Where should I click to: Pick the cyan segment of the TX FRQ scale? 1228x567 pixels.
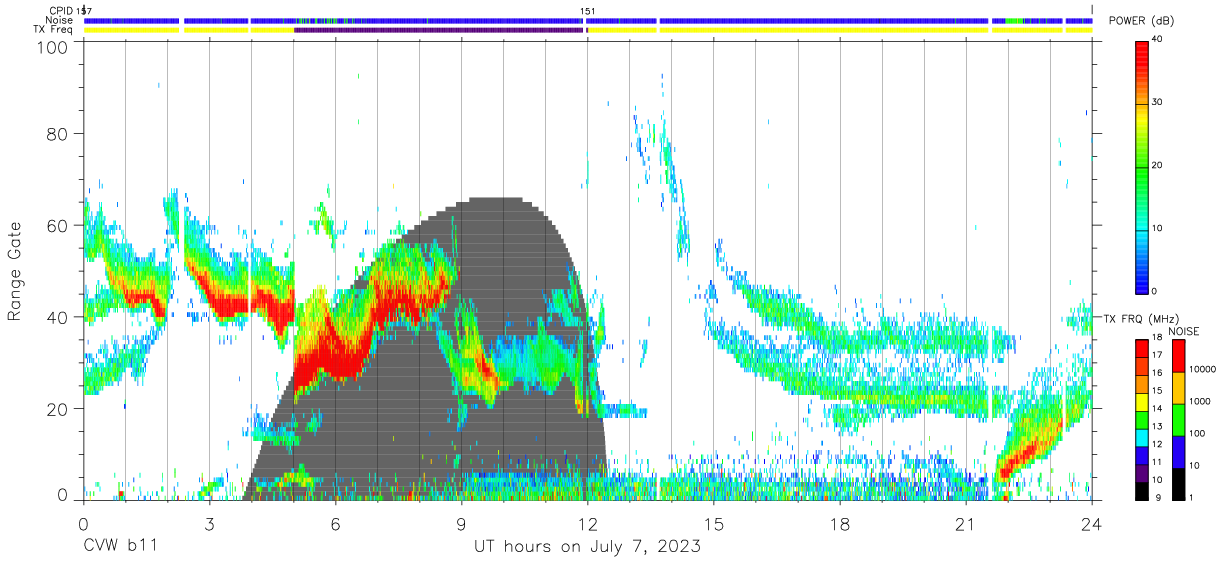tap(1142, 438)
